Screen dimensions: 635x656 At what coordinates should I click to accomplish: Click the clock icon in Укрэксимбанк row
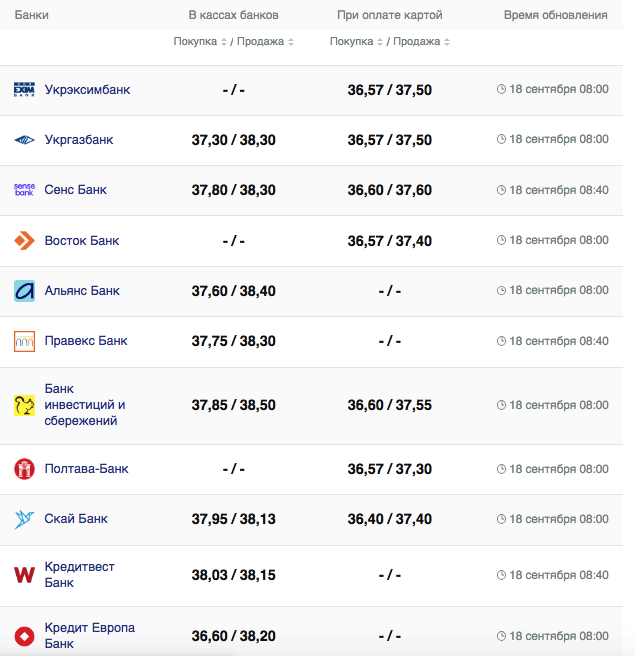click(502, 90)
